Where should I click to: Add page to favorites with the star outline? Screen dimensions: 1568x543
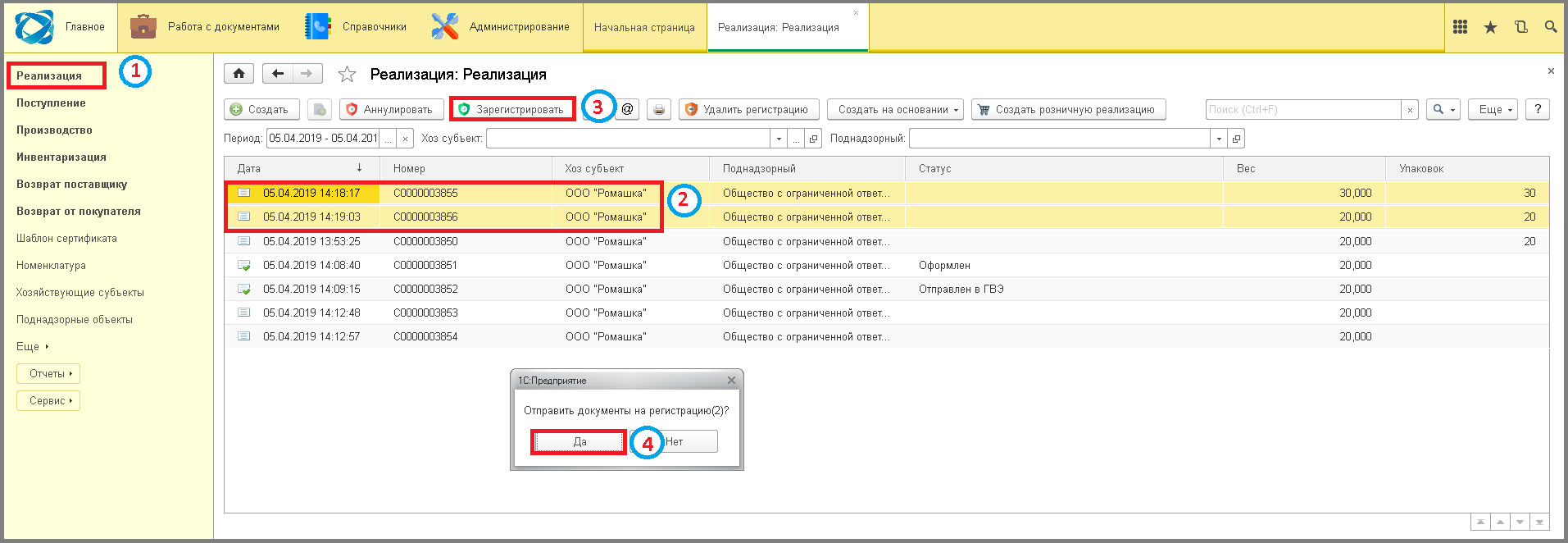pyautogui.click(x=347, y=75)
